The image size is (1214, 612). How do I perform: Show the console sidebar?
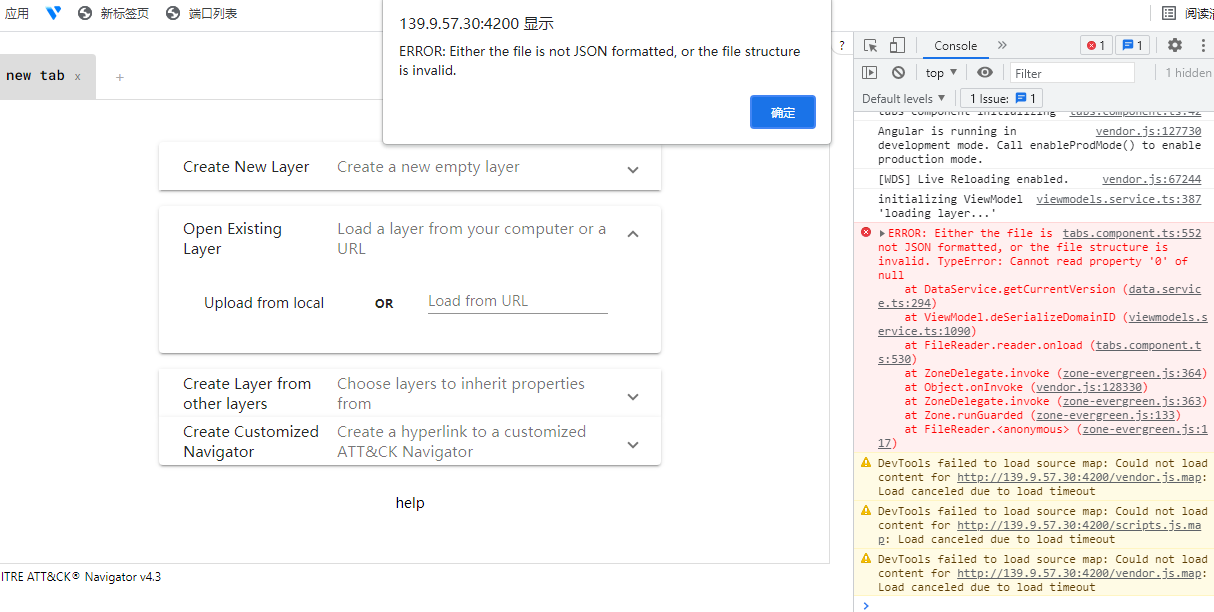tap(869, 71)
